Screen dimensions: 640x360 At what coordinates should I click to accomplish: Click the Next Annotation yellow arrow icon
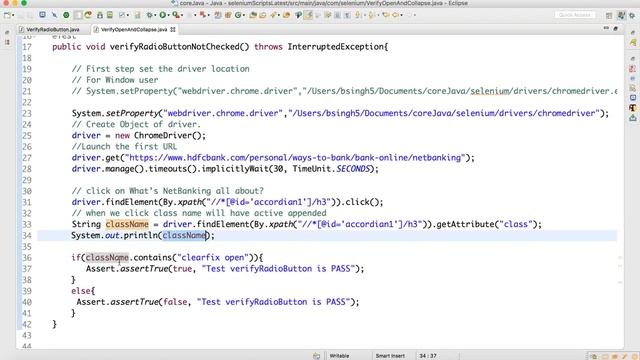[x=357, y=15]
